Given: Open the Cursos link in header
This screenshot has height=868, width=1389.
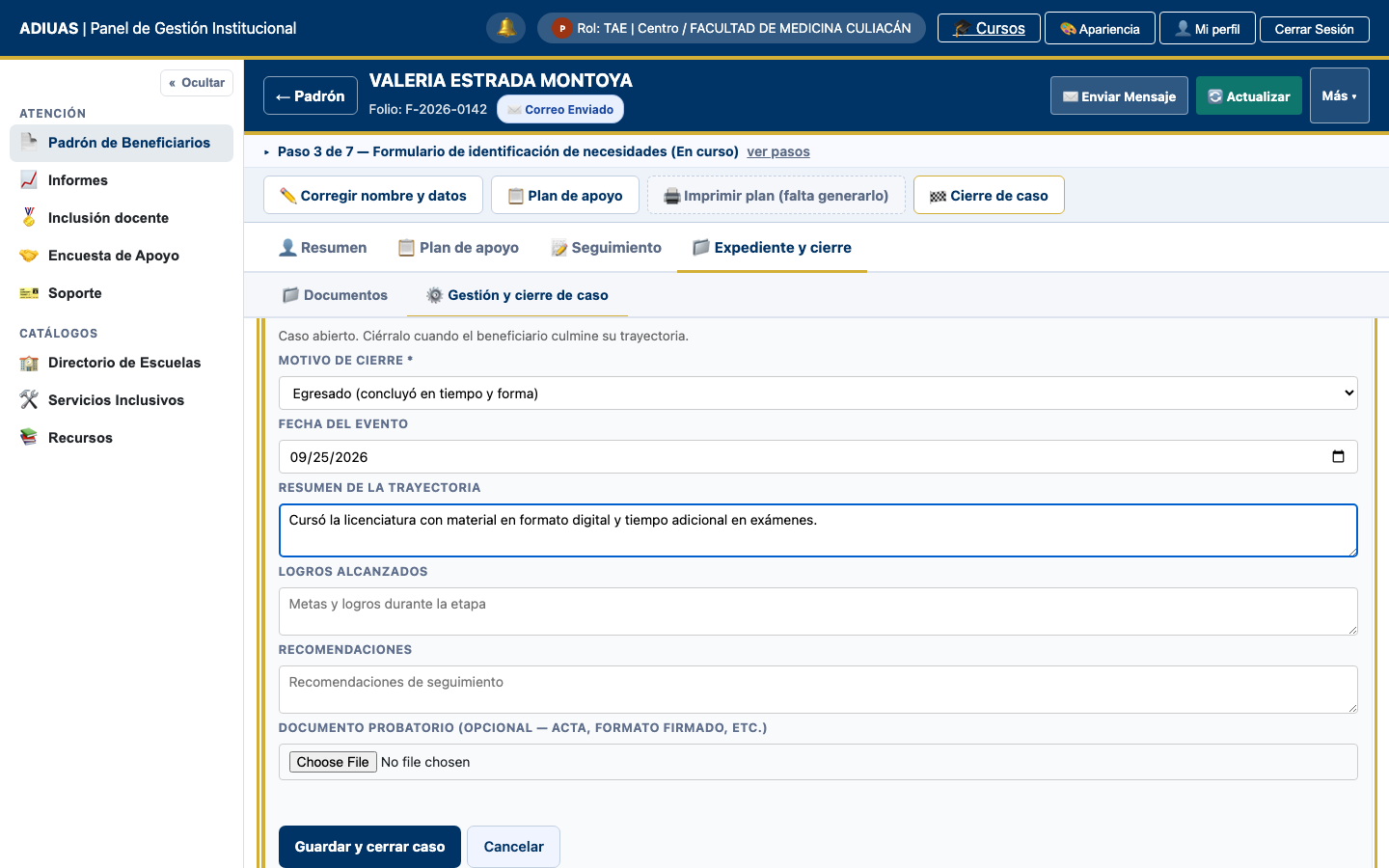Looking at the screenshot, I should pyautogui.click(x=989, y=28).
